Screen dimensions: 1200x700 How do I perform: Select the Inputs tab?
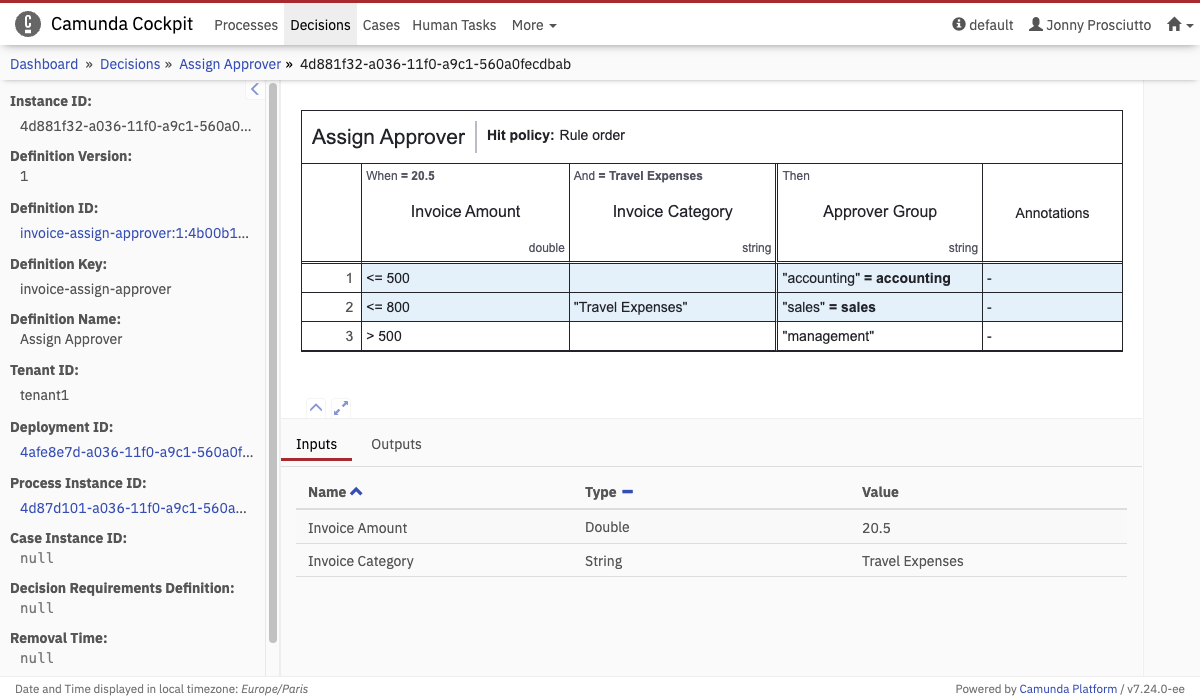(x=316, y=444)
